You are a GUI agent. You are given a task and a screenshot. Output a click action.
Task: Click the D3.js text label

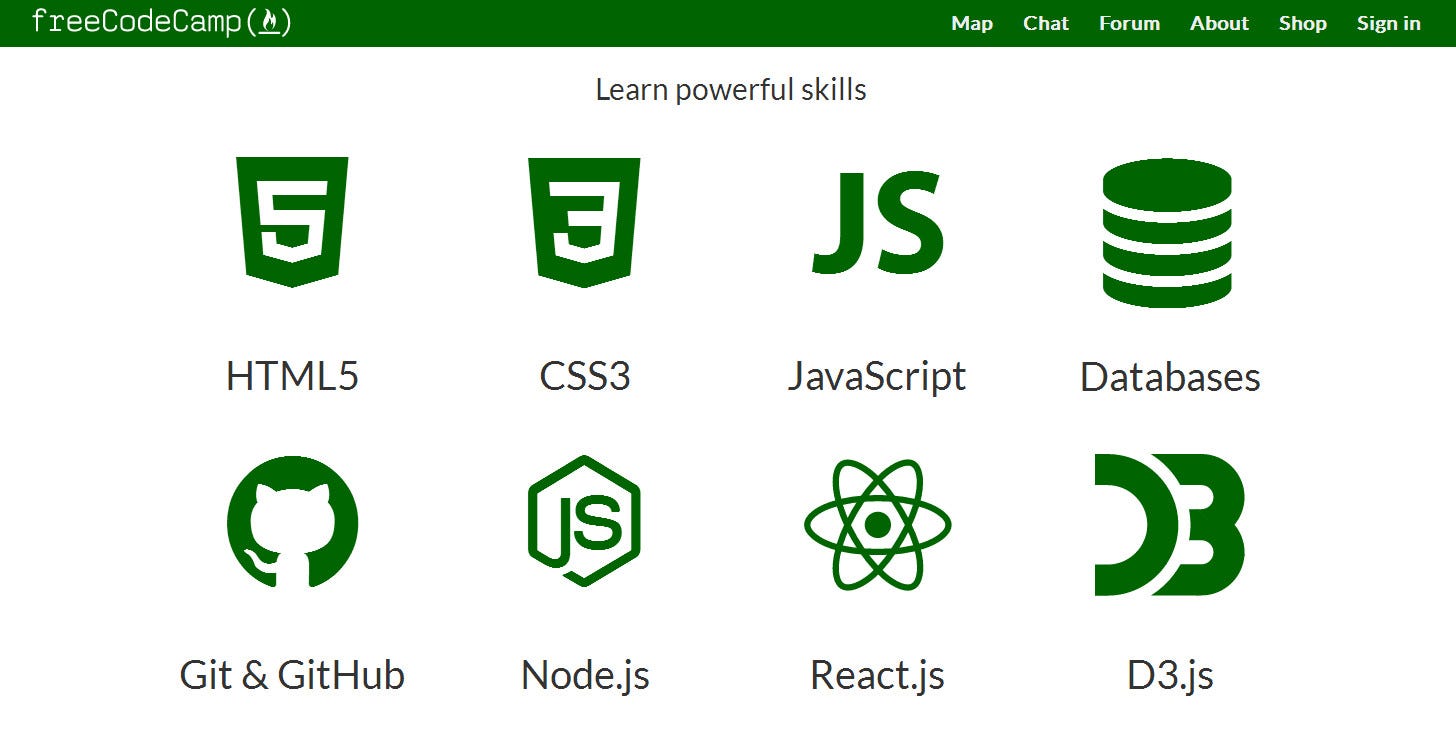(1170, 675)
